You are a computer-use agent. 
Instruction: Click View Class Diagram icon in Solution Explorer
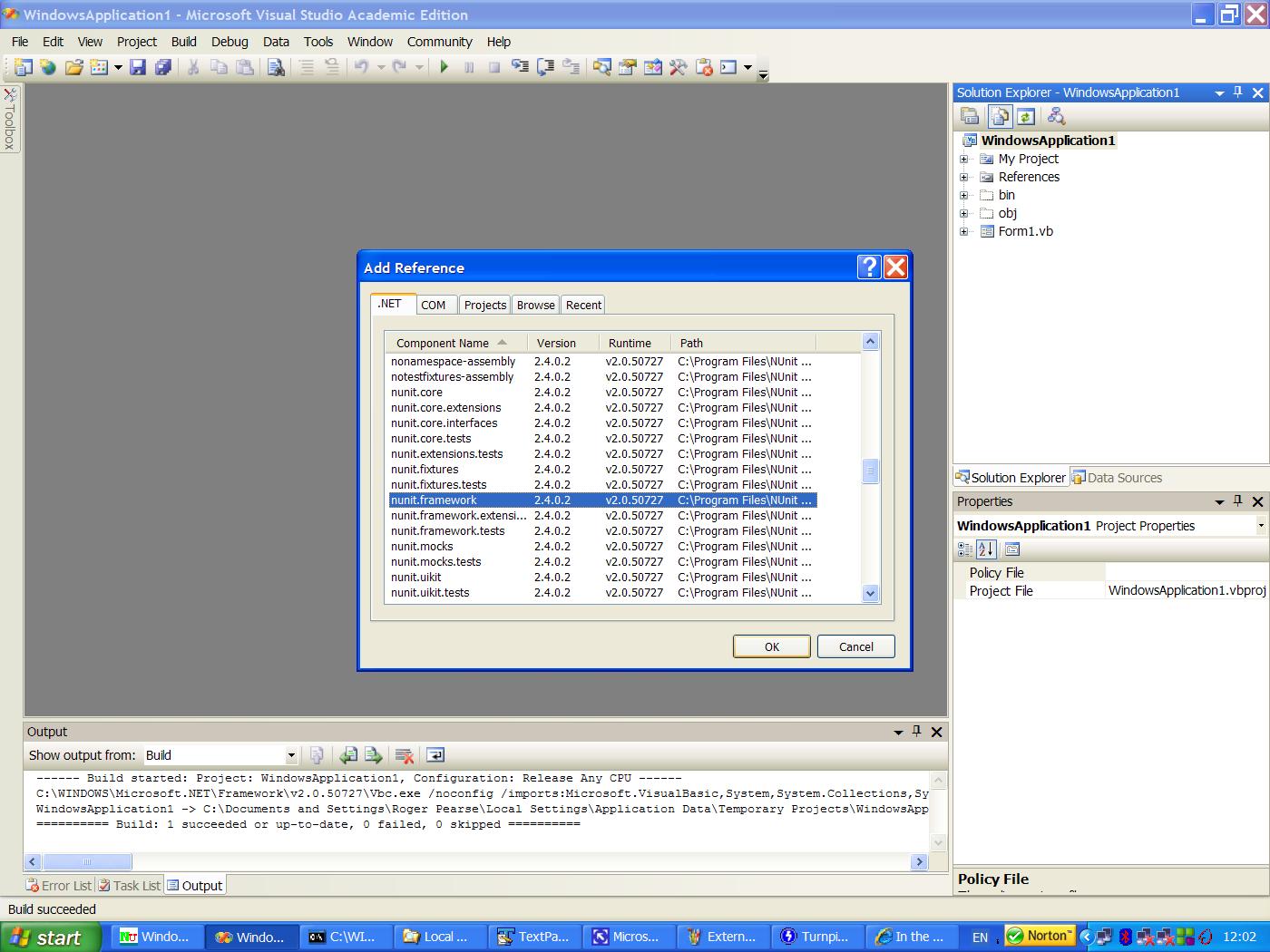pyautogui.click(x=1055, y=116)
